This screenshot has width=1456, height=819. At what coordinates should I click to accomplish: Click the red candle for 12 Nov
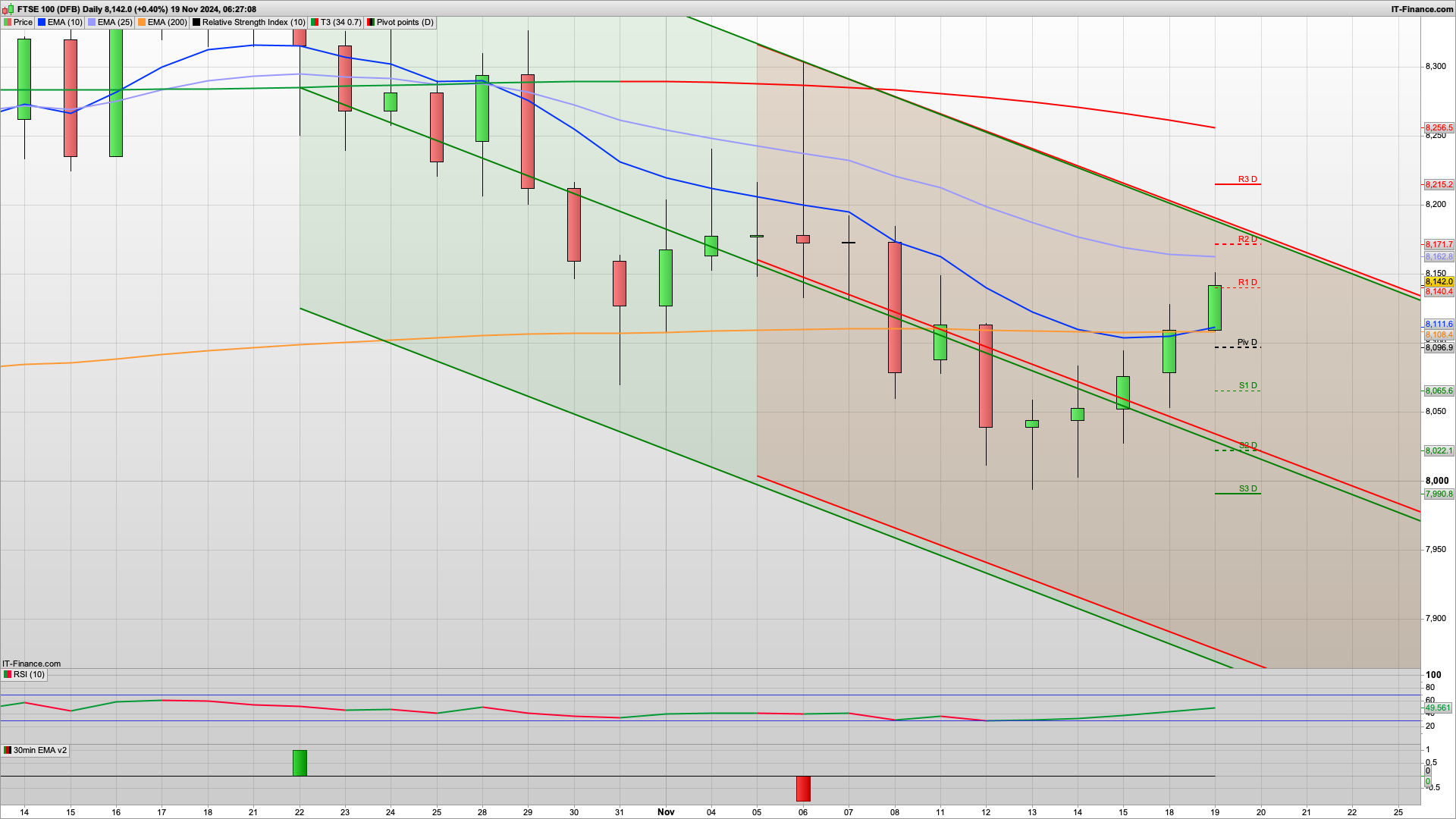(x=986, y=376)
